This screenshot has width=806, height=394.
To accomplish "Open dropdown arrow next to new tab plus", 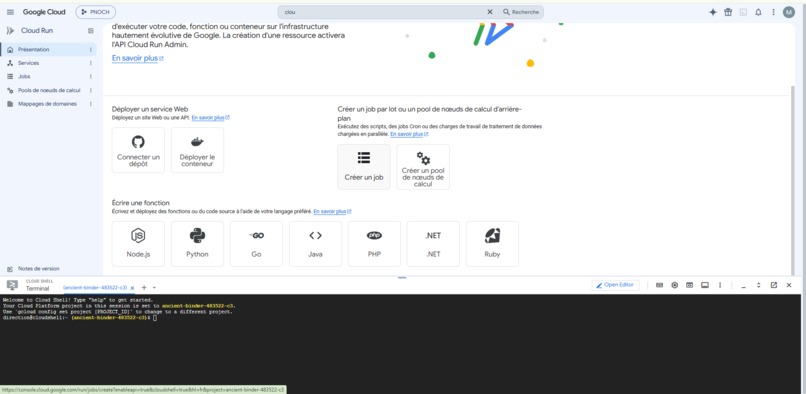I will 154,288.
